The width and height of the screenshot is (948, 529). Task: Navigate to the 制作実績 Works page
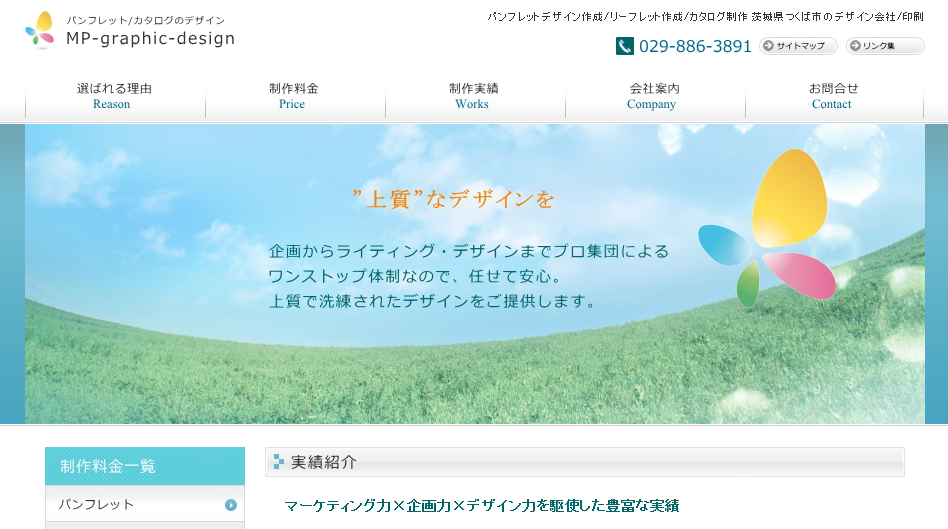click(x=473, y=96)
